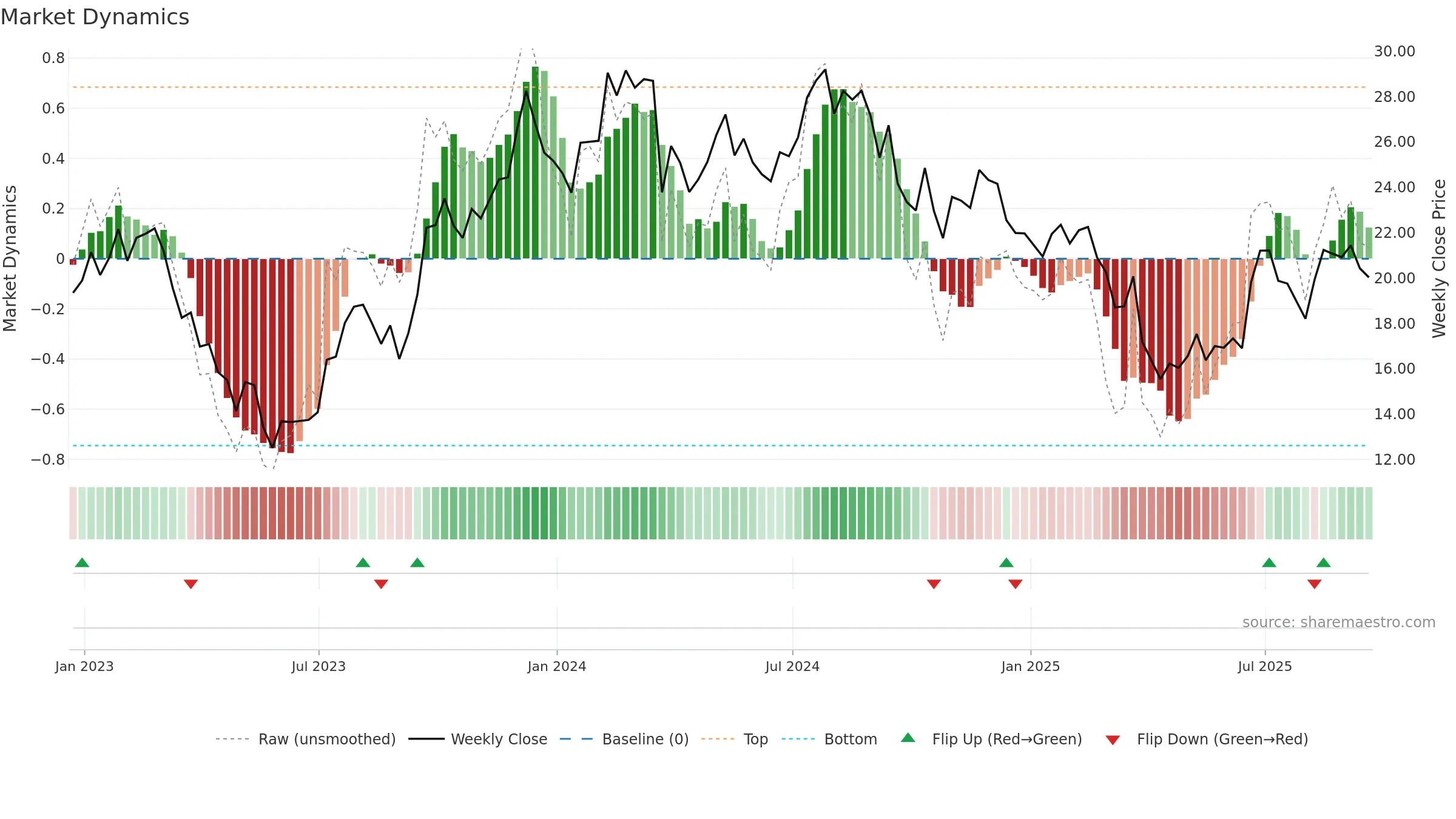Click the Jan 2023 x-axis label
1456x819 pixels.
coord(84,667)
